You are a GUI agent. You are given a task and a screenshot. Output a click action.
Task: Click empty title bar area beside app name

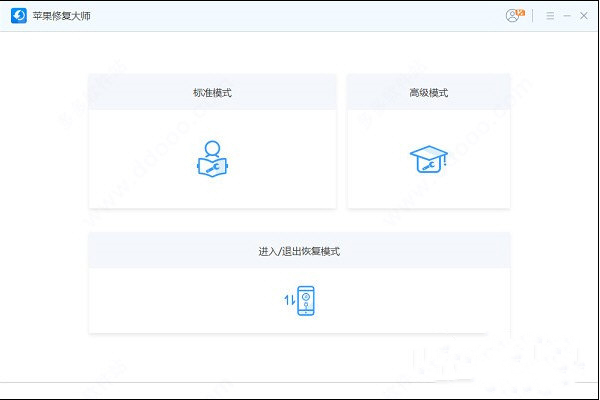click(x=300, y=16)
